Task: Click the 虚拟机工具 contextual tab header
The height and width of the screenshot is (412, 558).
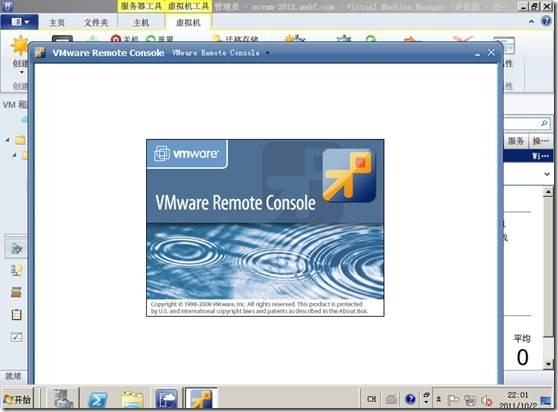Action: coord(188,6)
